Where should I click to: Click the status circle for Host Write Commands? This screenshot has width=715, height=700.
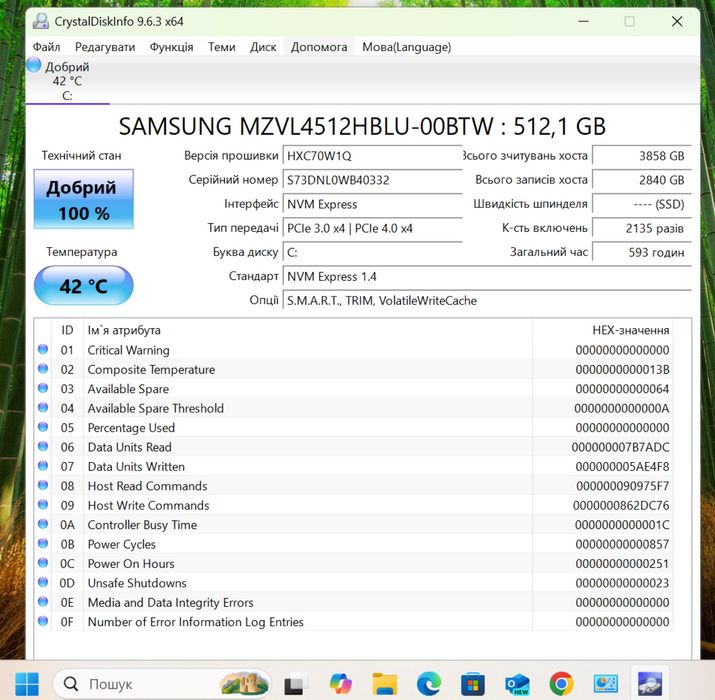(x=43, y=504)
